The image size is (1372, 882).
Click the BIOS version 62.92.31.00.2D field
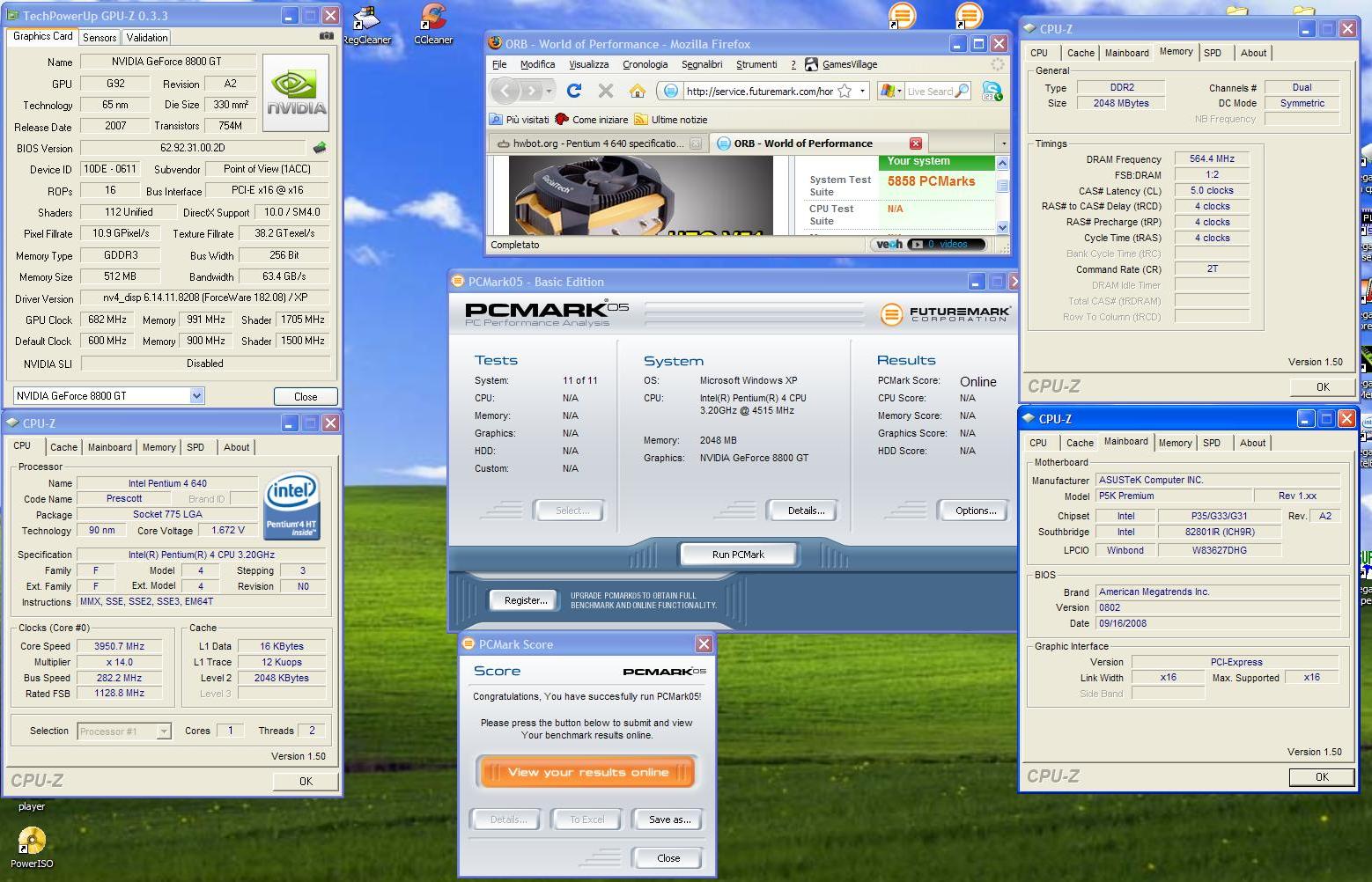pyautogui.click(x=193, y=148)
